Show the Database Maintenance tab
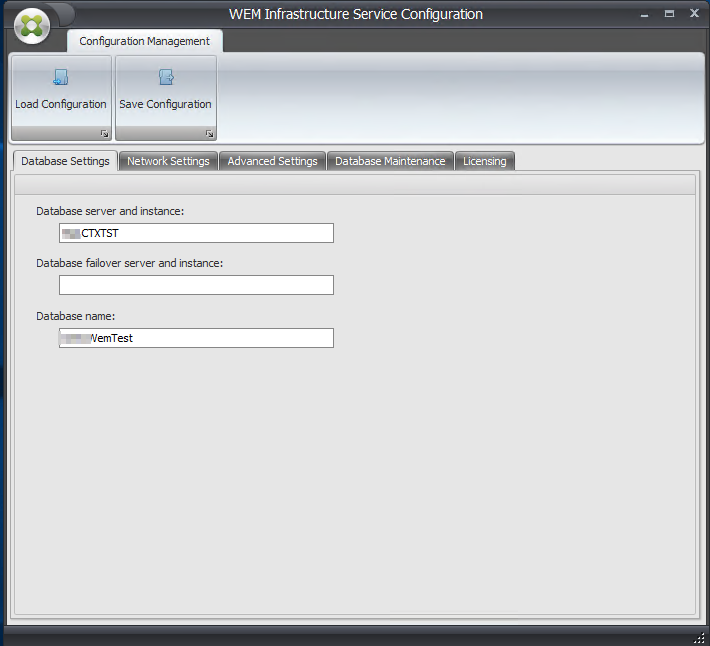The image size is (710, 646). [390, 161]
